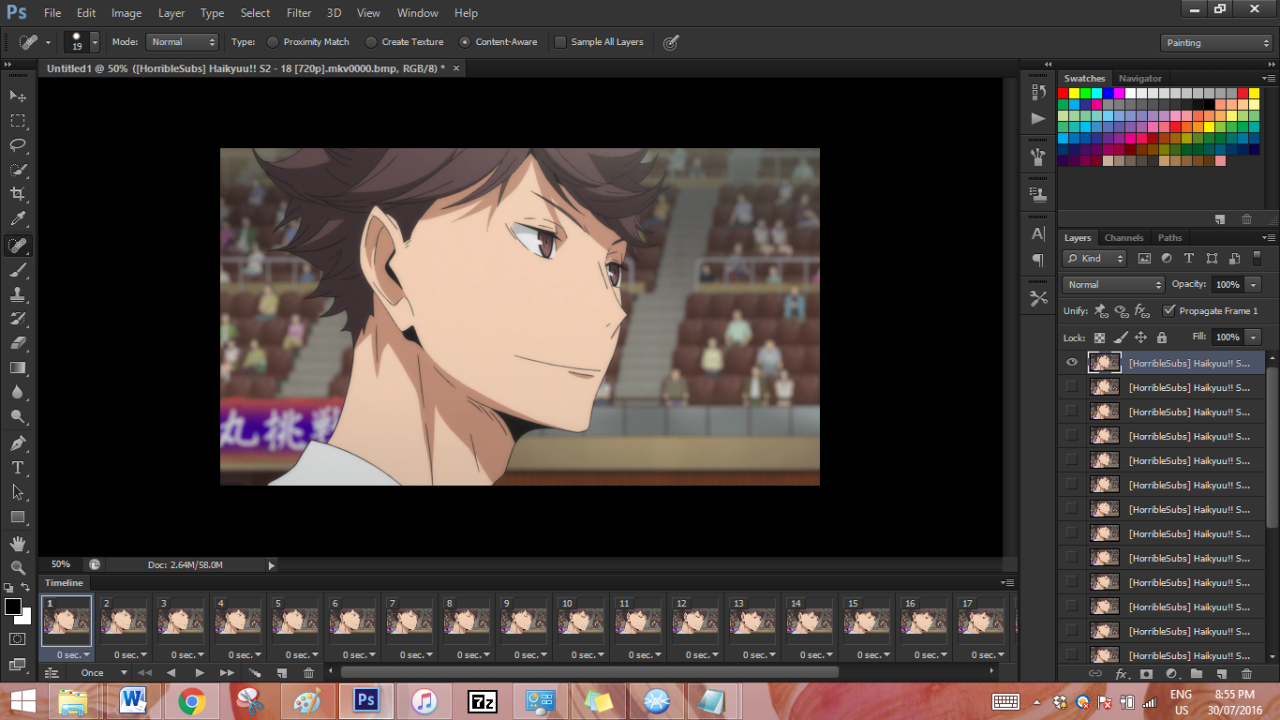Open the Layer menu
This screenshot has width=1280, height=720.
point(171,13)
